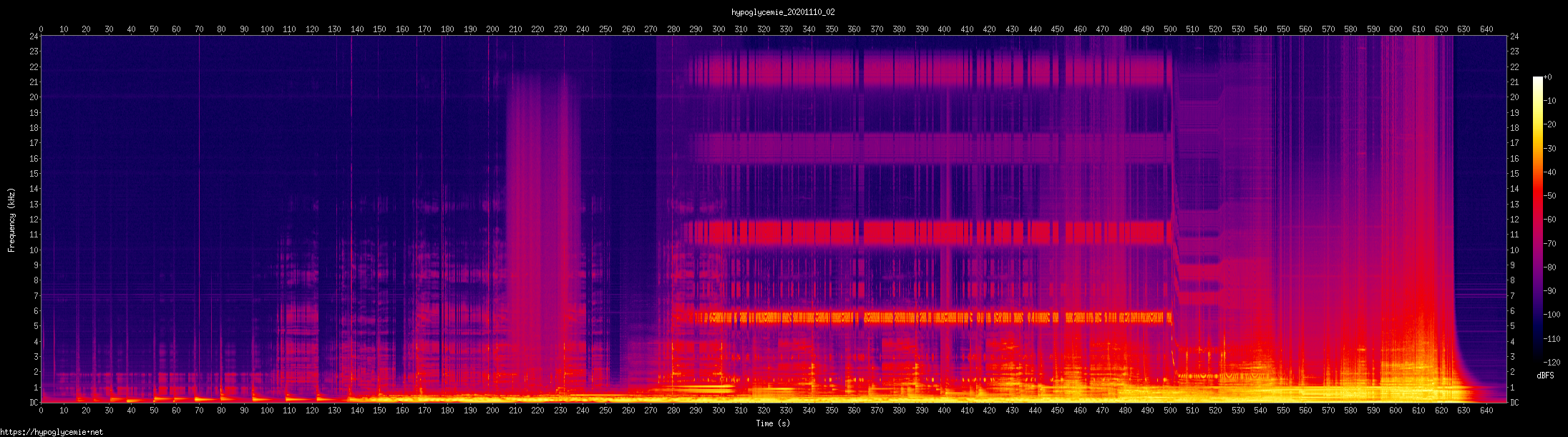Select the 500 second marker on bottom axis
This screenshot has width=1568, height=437.
1170,411
